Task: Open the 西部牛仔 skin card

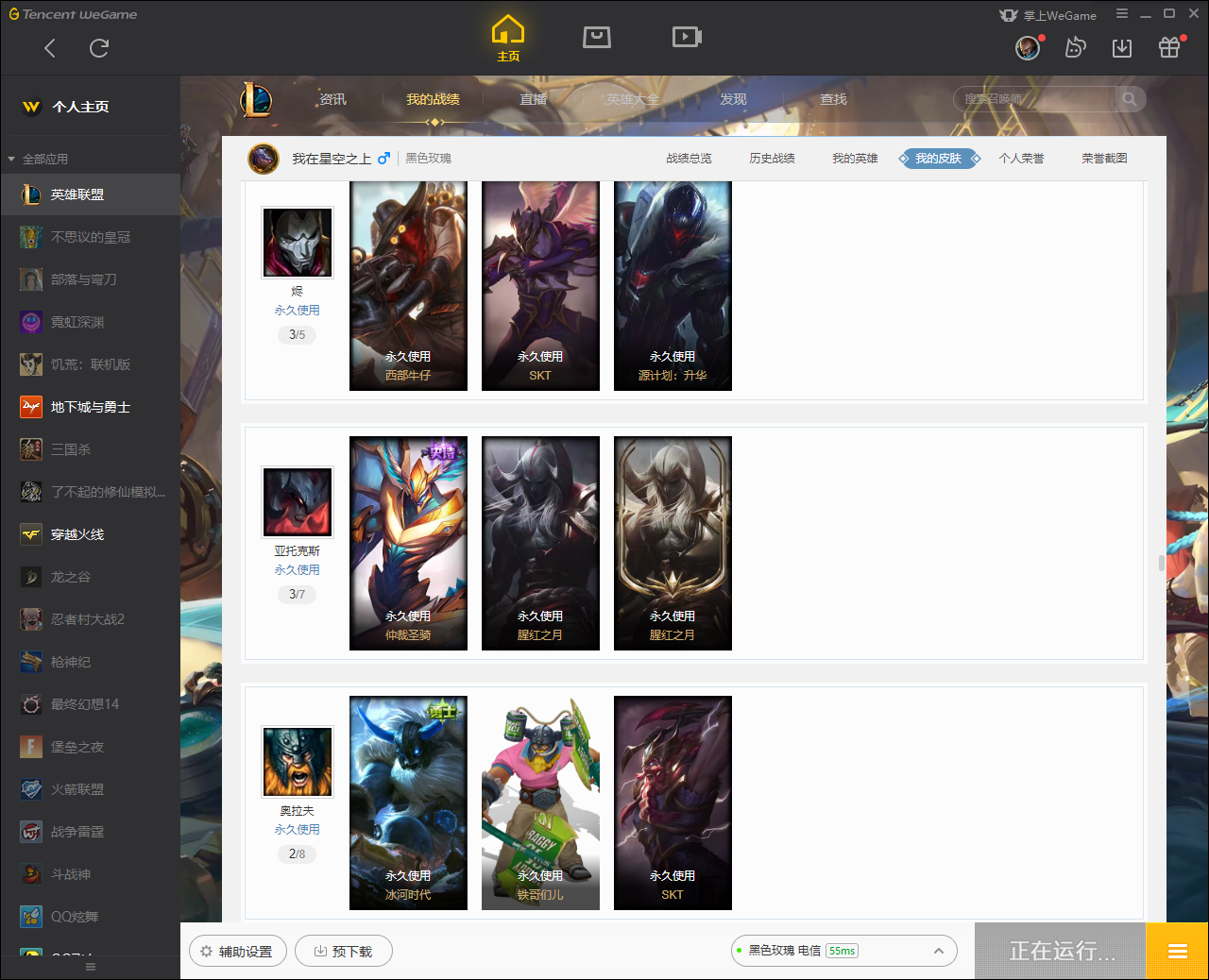Action: 408,285
